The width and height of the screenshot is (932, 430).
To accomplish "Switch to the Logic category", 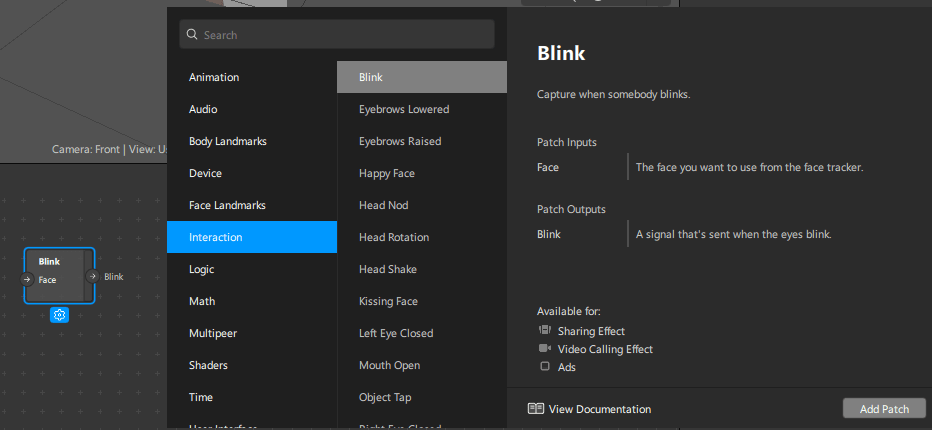I will click(201, 269).
